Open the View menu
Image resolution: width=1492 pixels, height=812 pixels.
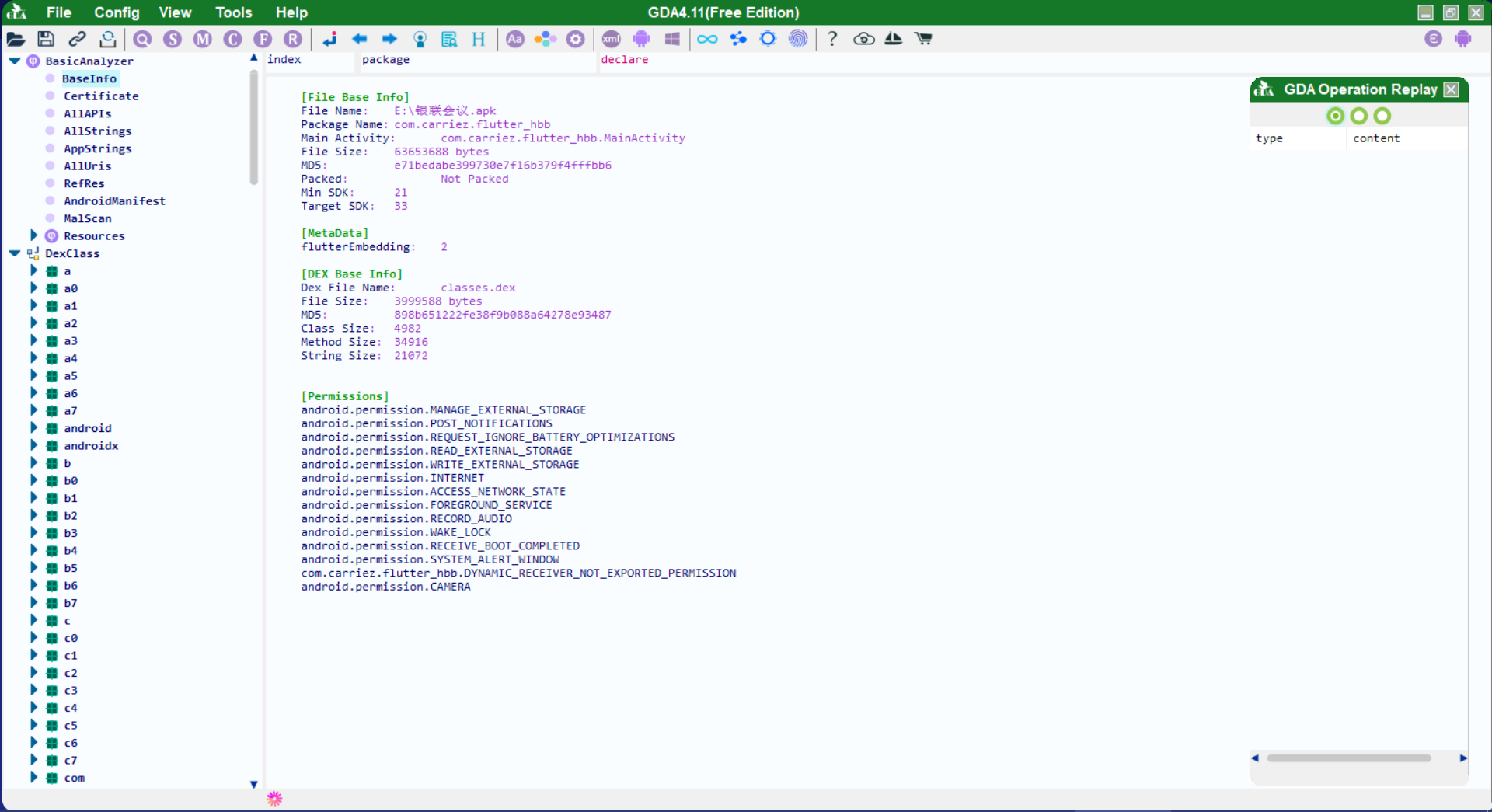point(175,12)
